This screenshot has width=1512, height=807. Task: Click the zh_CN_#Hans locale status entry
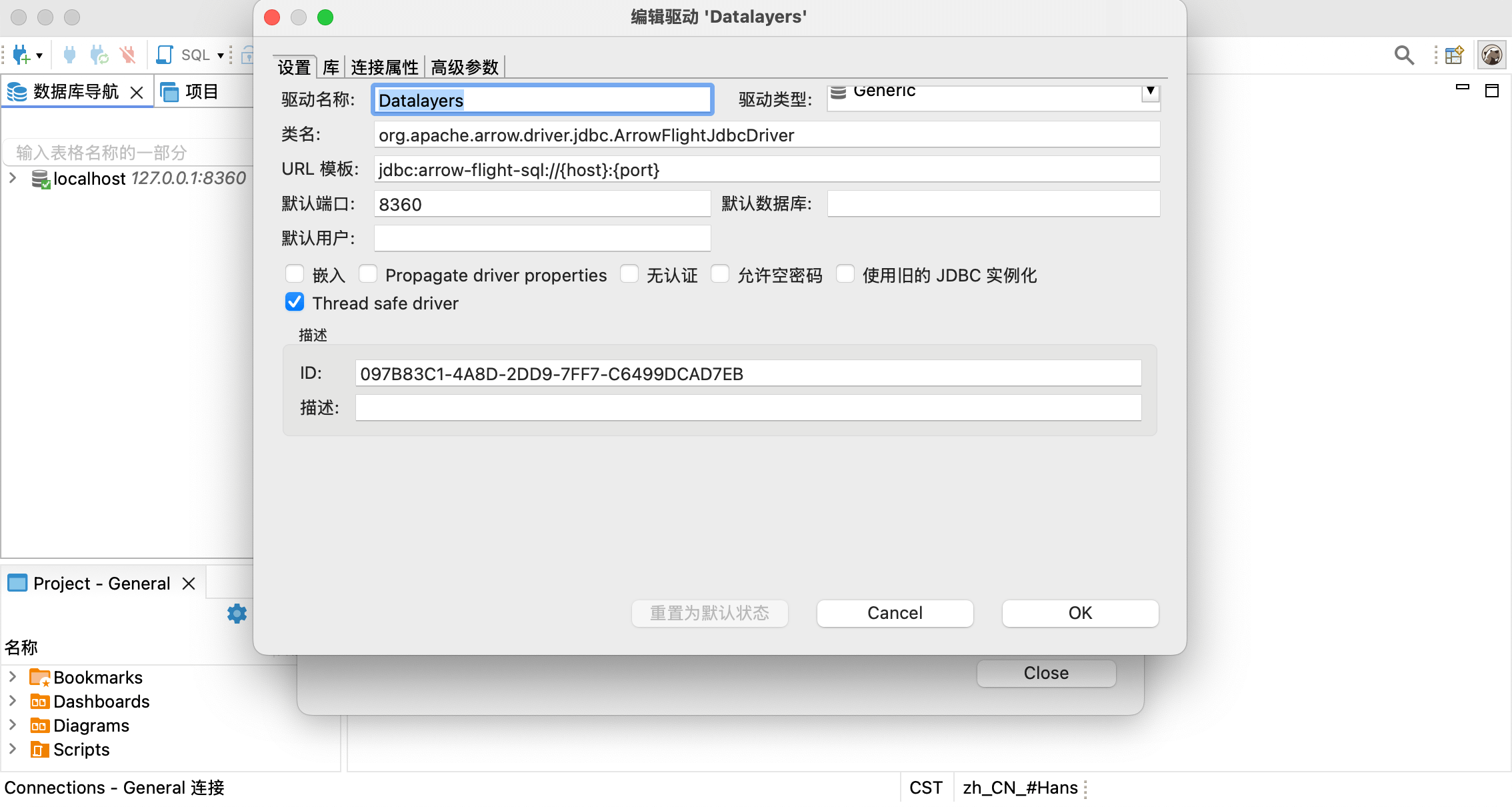(1020, 788)
